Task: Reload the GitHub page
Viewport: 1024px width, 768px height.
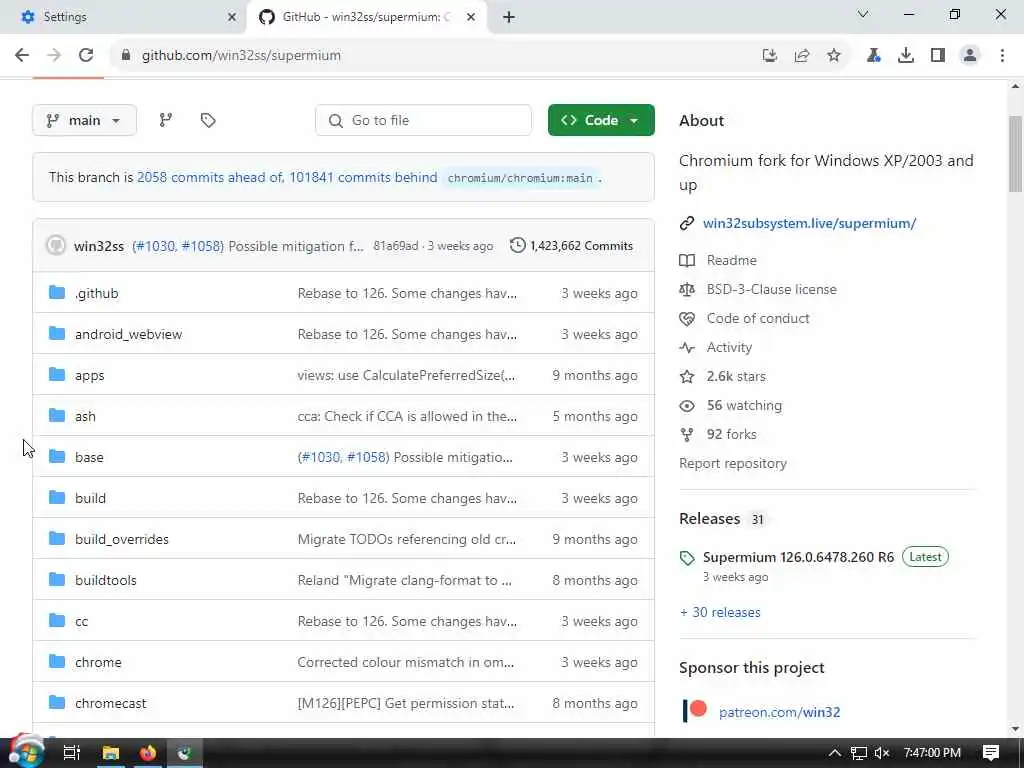Action: pyautogui.click(x=86, y=56)
